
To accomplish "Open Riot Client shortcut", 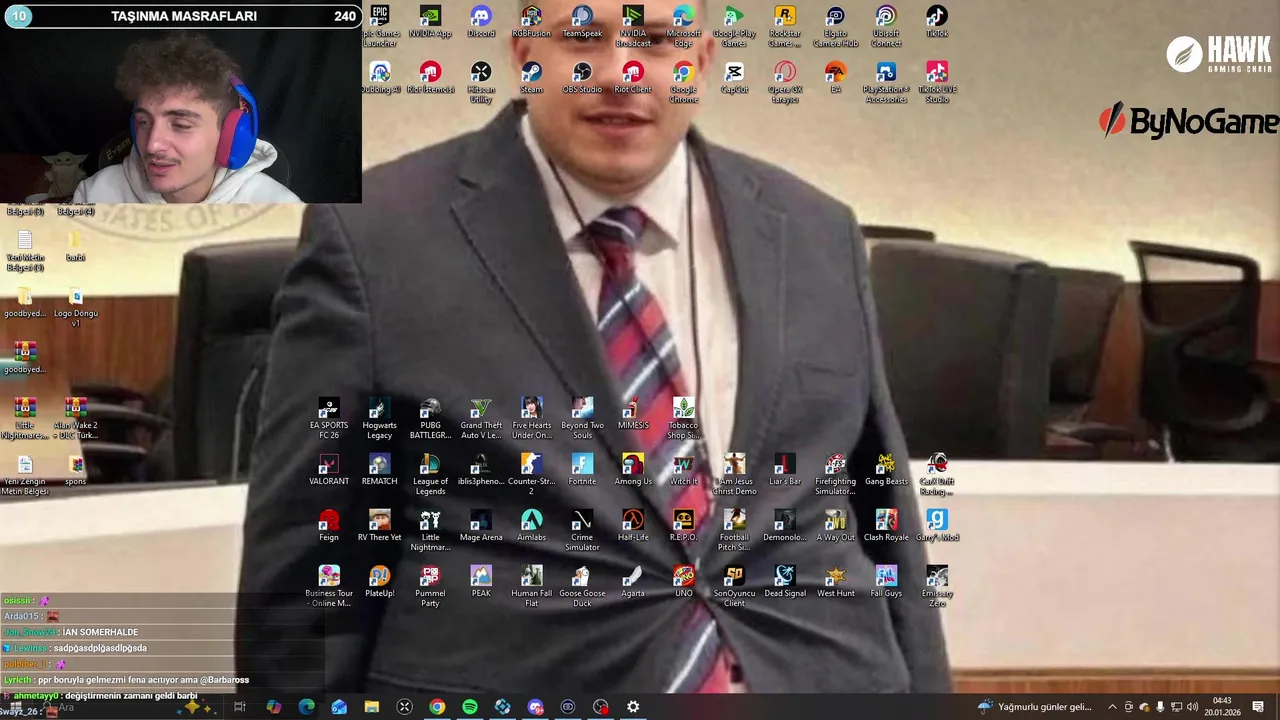I will 633,78.
